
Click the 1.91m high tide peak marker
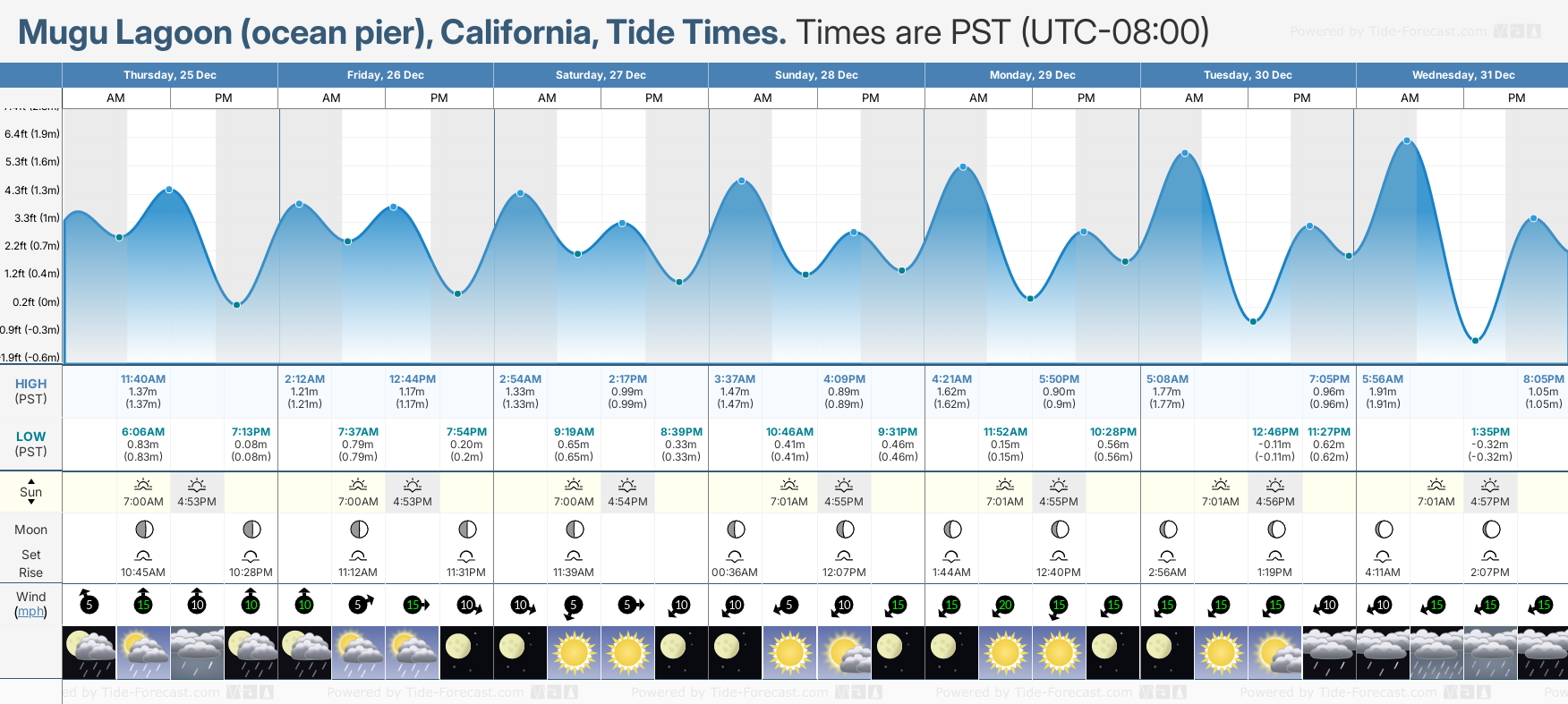[x=1407, y=141]
